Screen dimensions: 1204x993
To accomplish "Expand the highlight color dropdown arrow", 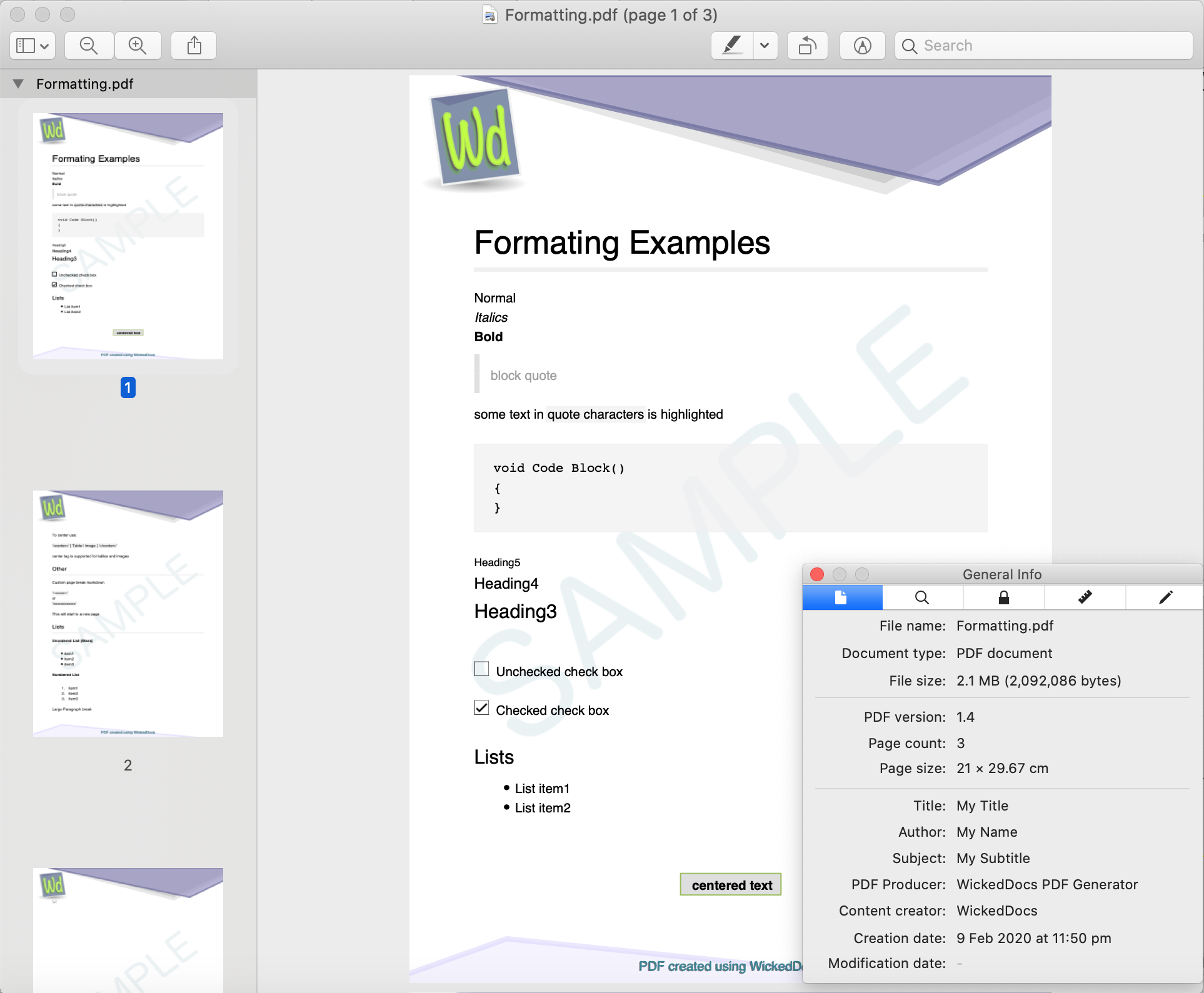I will (765, 46).
